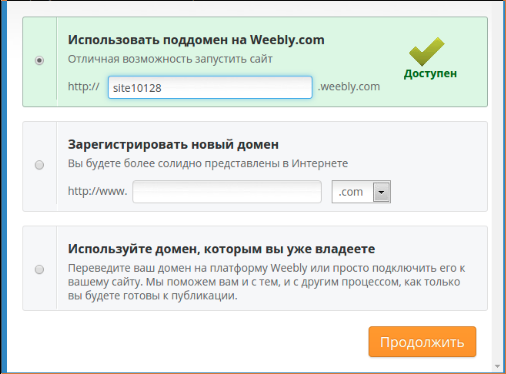Viewport: 506px width, 374px height.
Task: Click the green availability checkmark icon
Action: (427, 51)
